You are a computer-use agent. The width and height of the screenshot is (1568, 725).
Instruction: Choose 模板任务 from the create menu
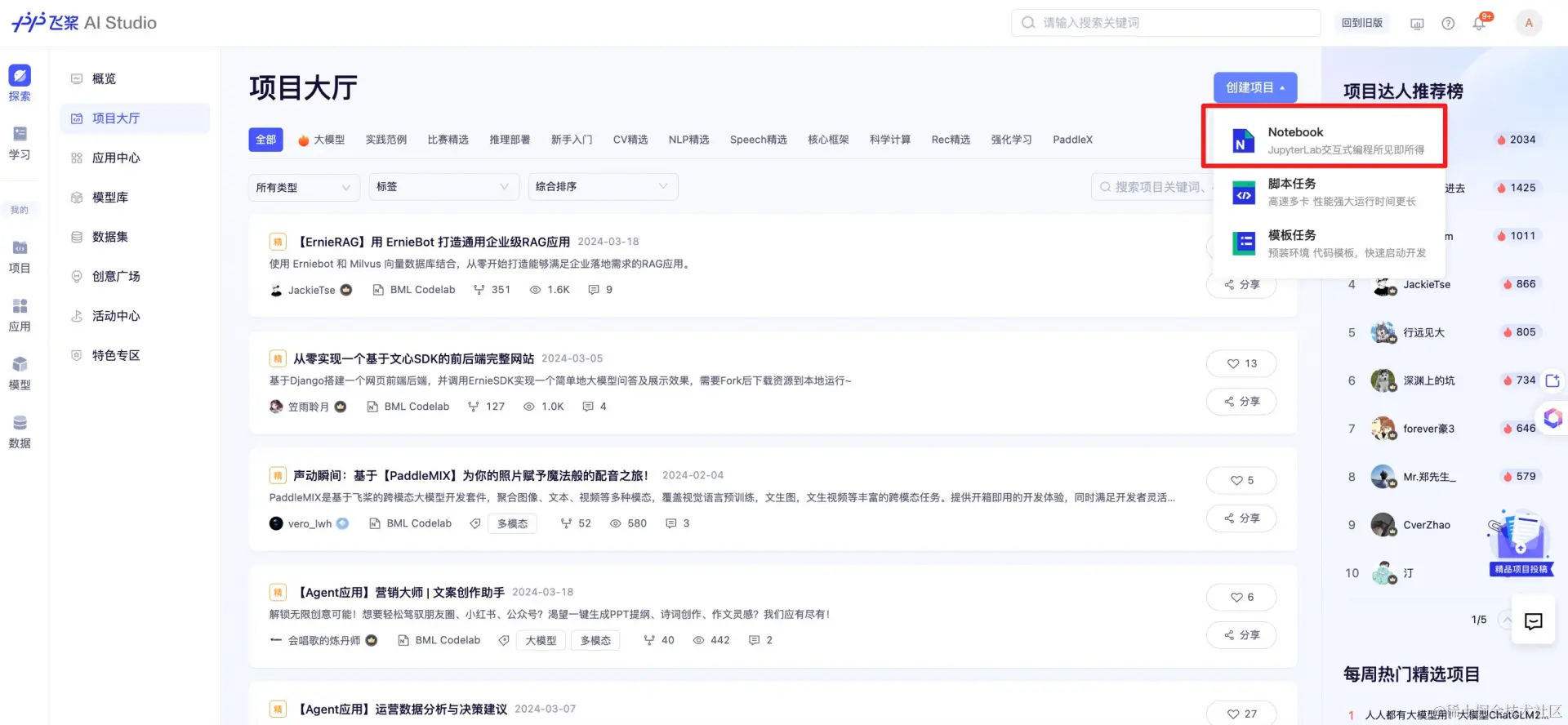(1329, 243)
